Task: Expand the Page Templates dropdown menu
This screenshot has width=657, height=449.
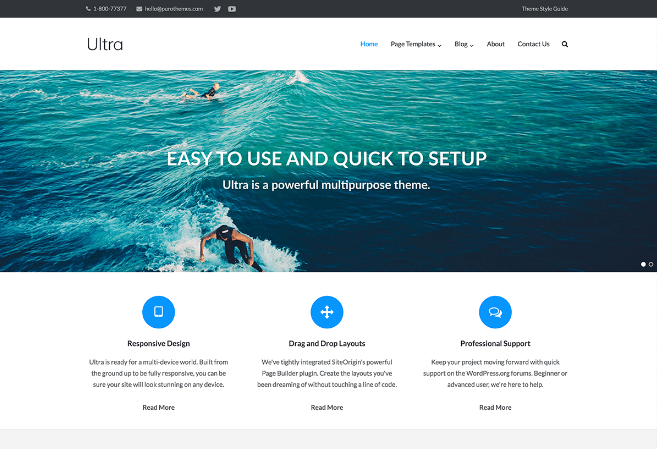Action: coord(415,44)
